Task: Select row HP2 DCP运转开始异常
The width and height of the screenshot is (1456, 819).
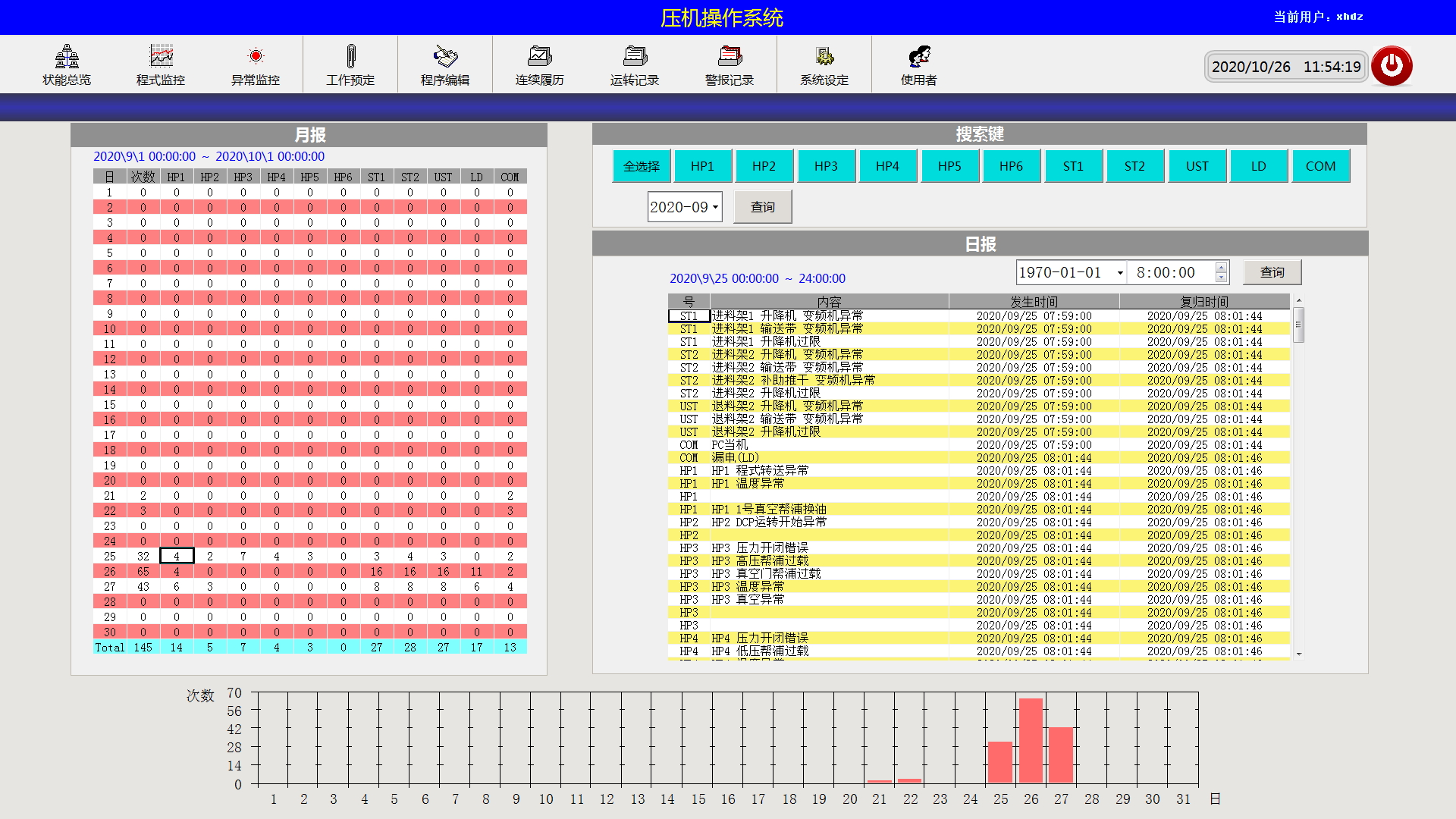Action: [x=979, y=522]
